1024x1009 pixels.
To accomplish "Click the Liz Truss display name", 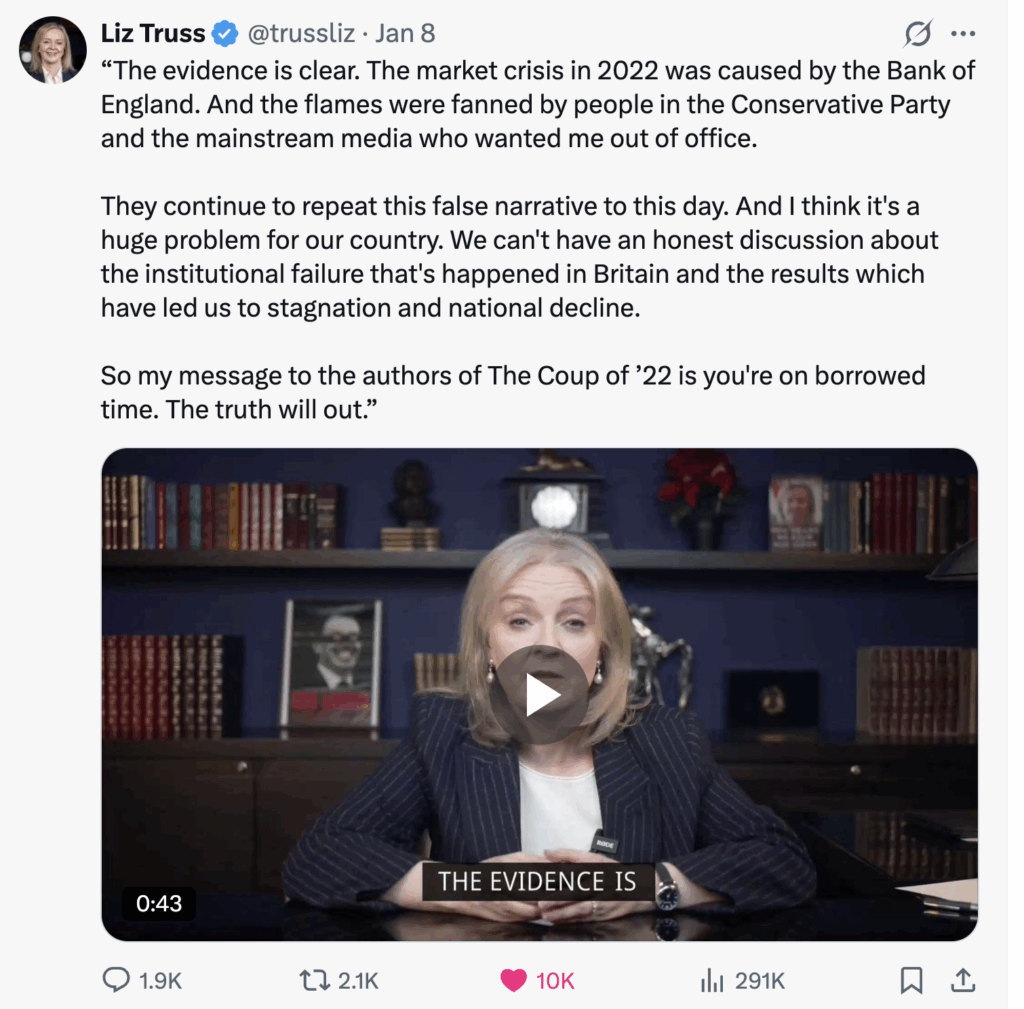I will (153, 33).
